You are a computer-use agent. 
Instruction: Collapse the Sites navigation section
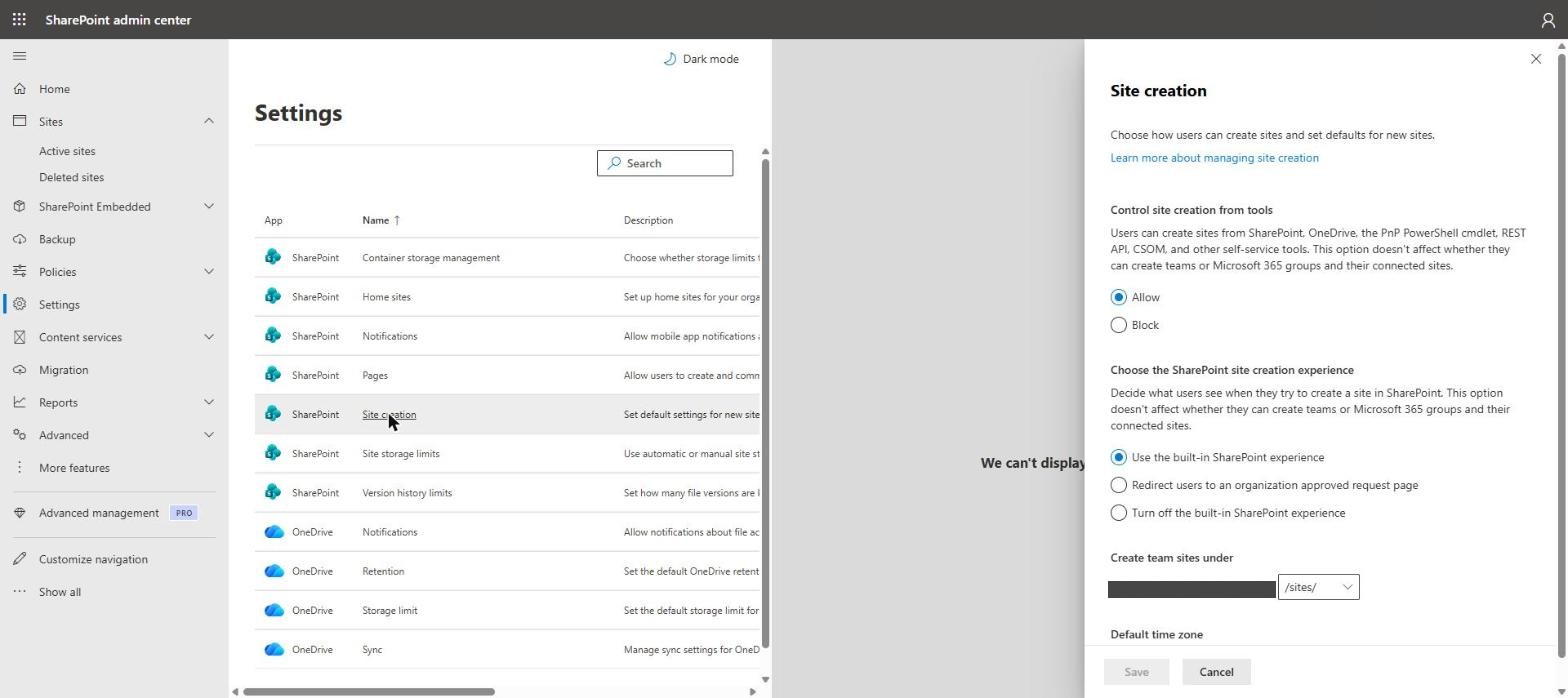click(208, 121)
